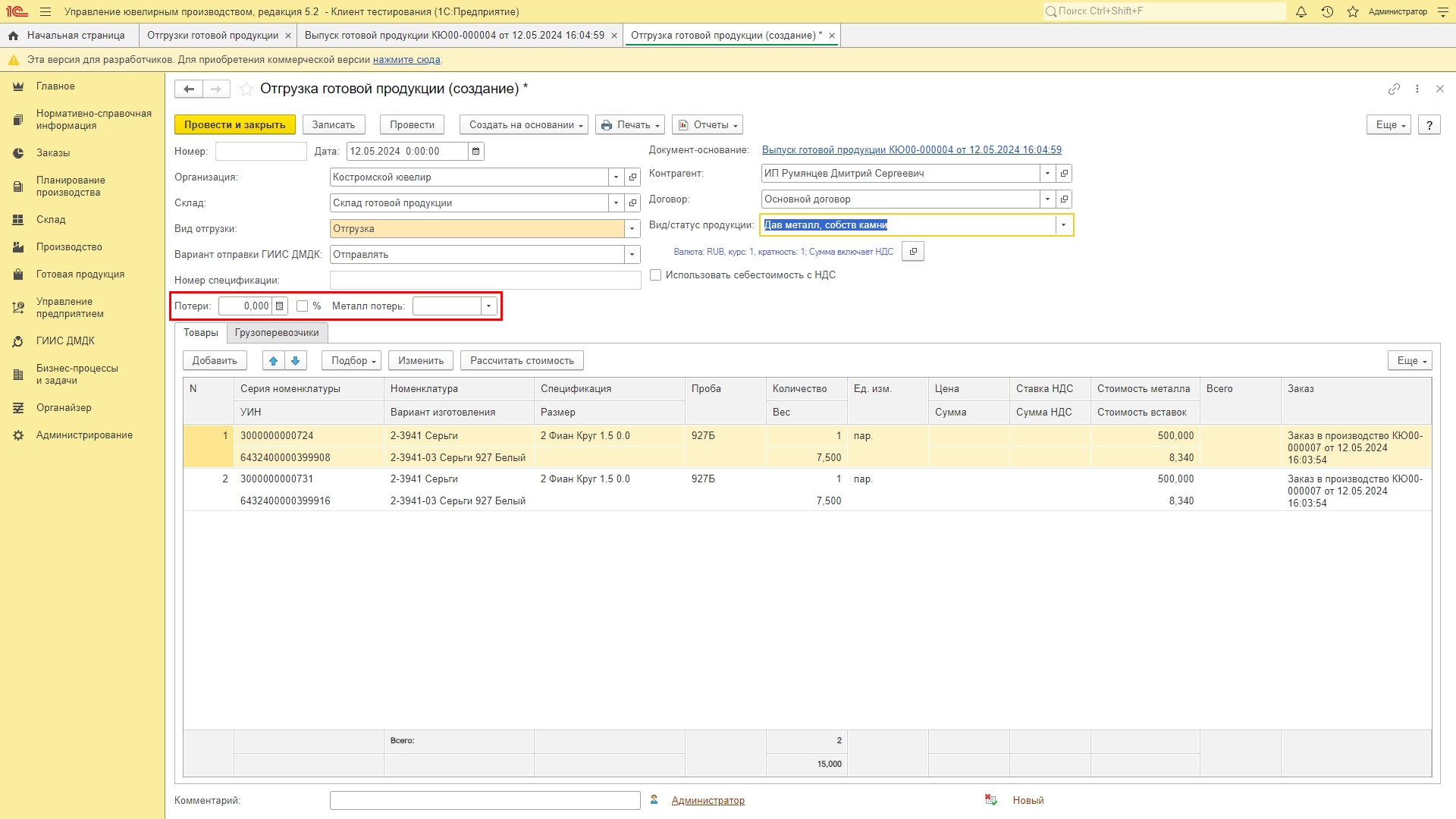
Task: Expand Склад dropdown
Action: click(617, 203)
